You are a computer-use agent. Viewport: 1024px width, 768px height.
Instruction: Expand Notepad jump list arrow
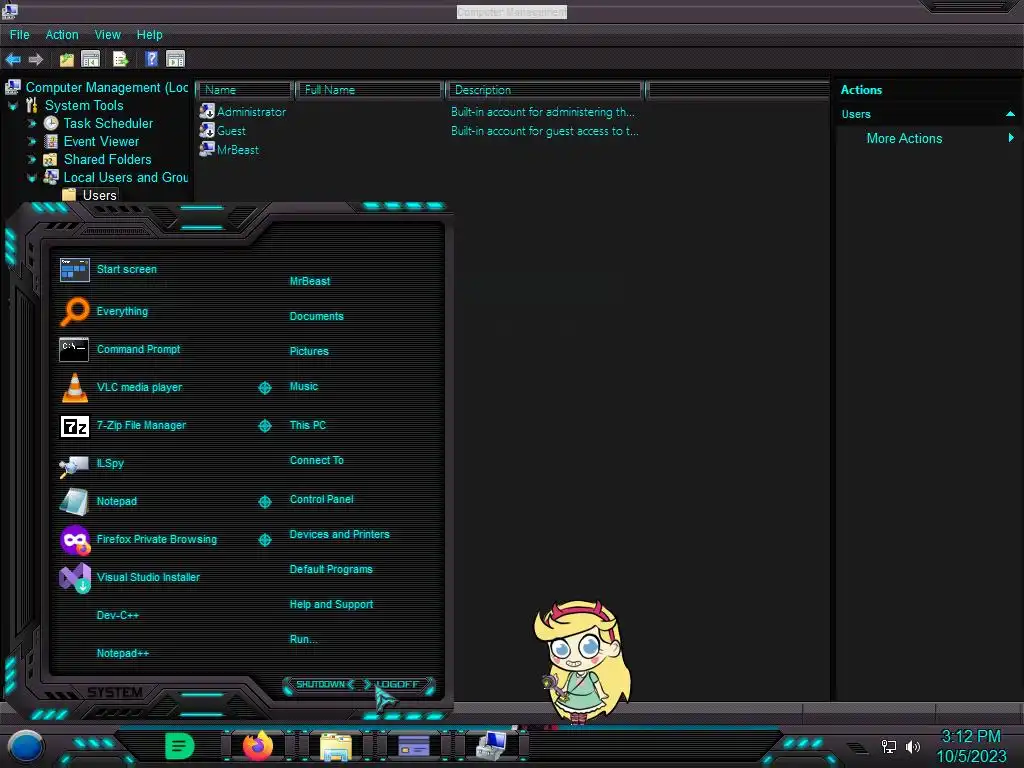tap(264, 502)
